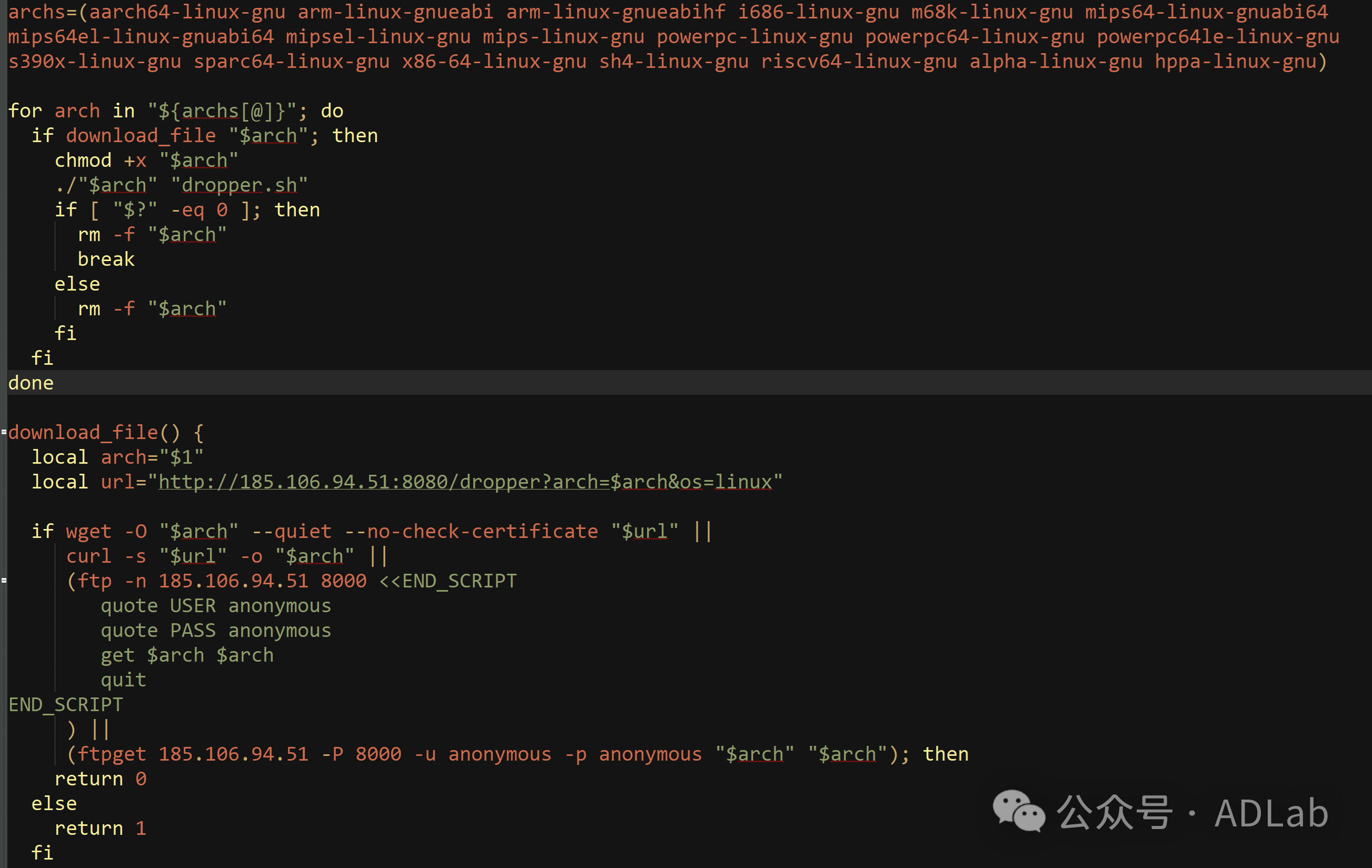Click the 'get $arch $arch' line
This screenshot has height=868, width=1372.
(187, 655)
